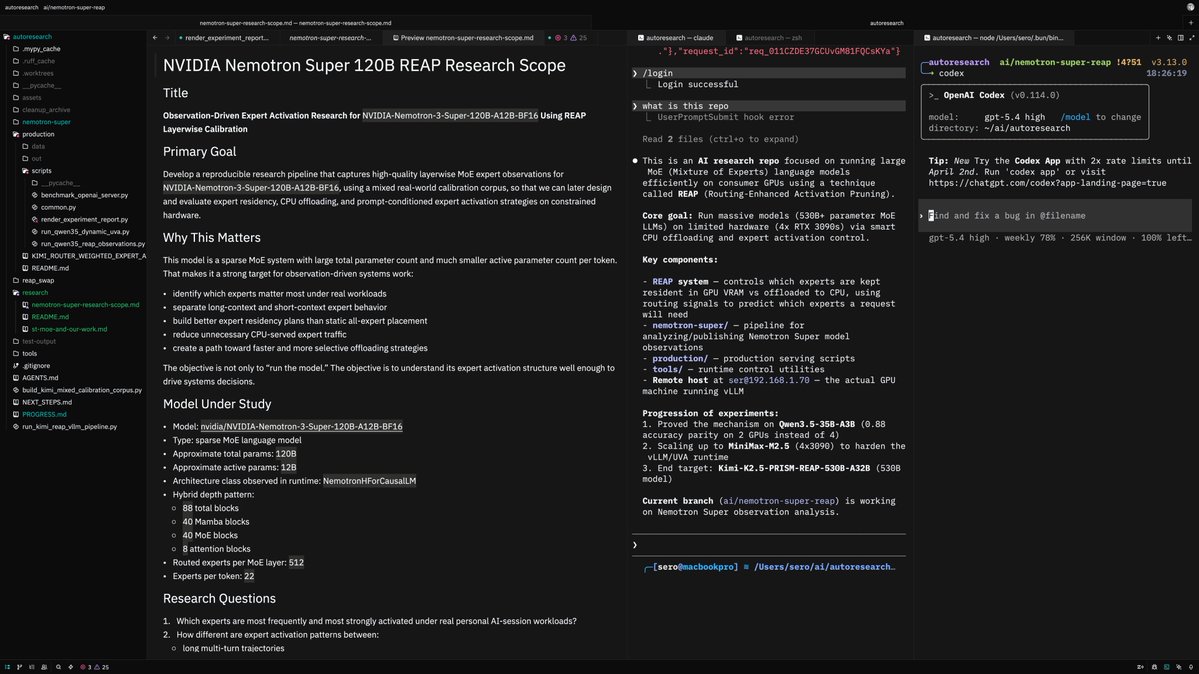
Task: Click the lightbulb icon in status bar
Action: click(x=1191, y=667)
